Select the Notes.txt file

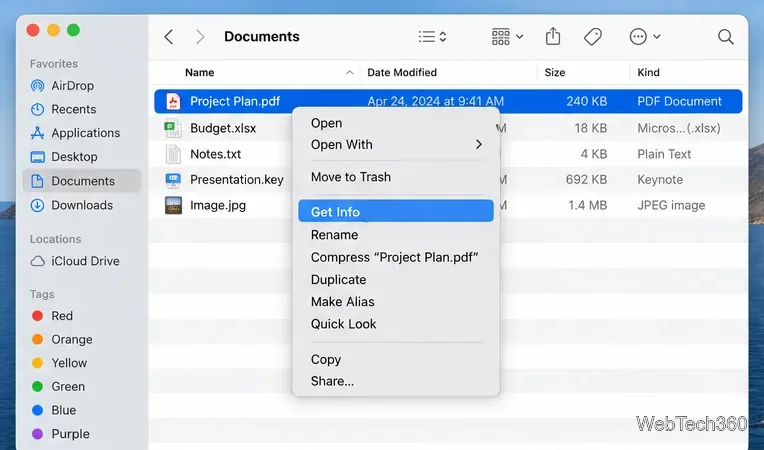click(x=215, y=154)
